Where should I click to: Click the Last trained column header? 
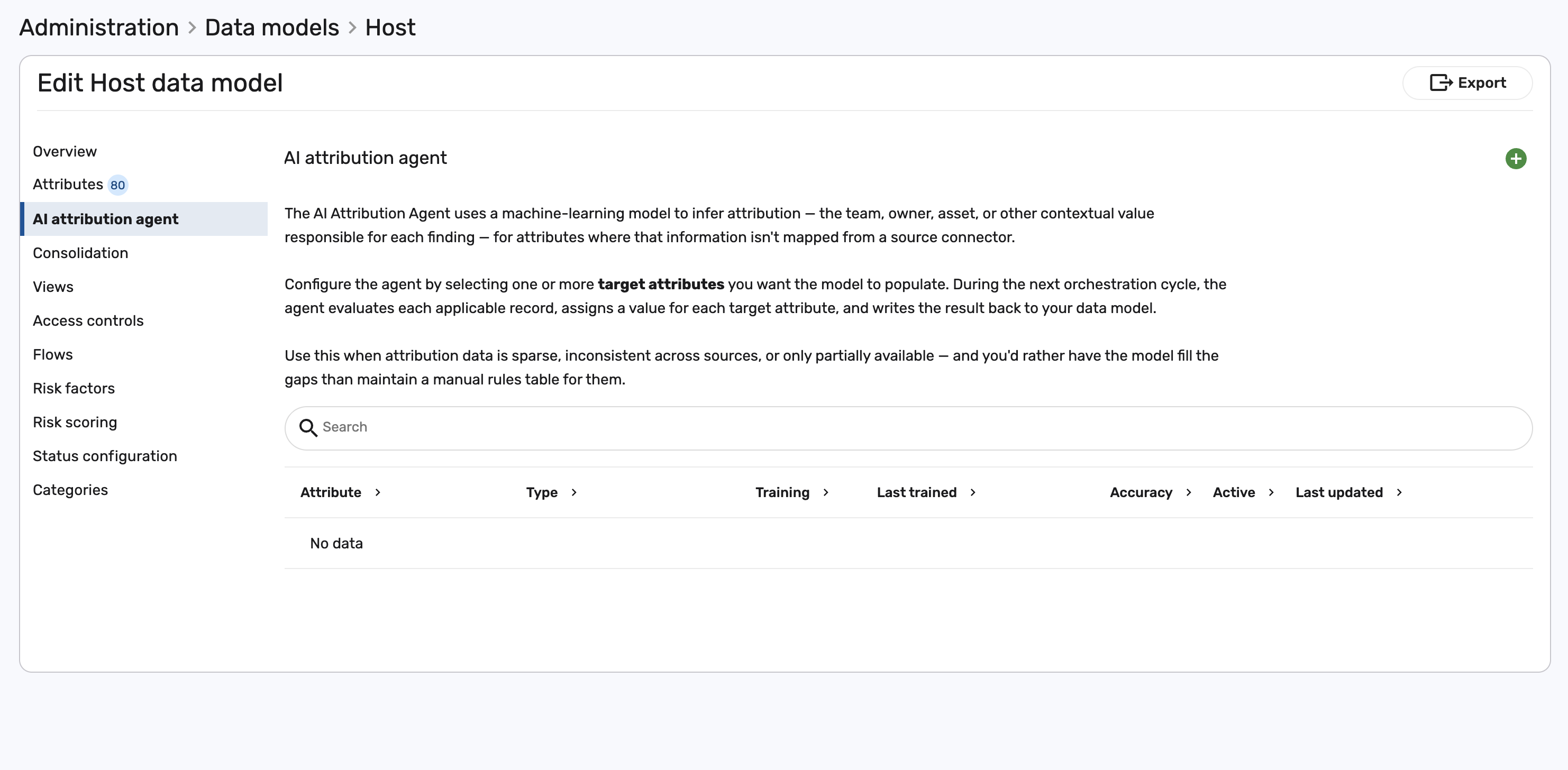tap(917, 492)
